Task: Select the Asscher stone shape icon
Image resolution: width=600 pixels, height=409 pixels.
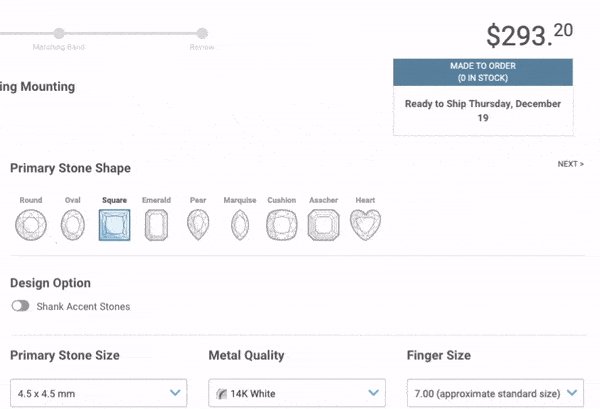Action: pyautogui.click(x=323, y=225)
